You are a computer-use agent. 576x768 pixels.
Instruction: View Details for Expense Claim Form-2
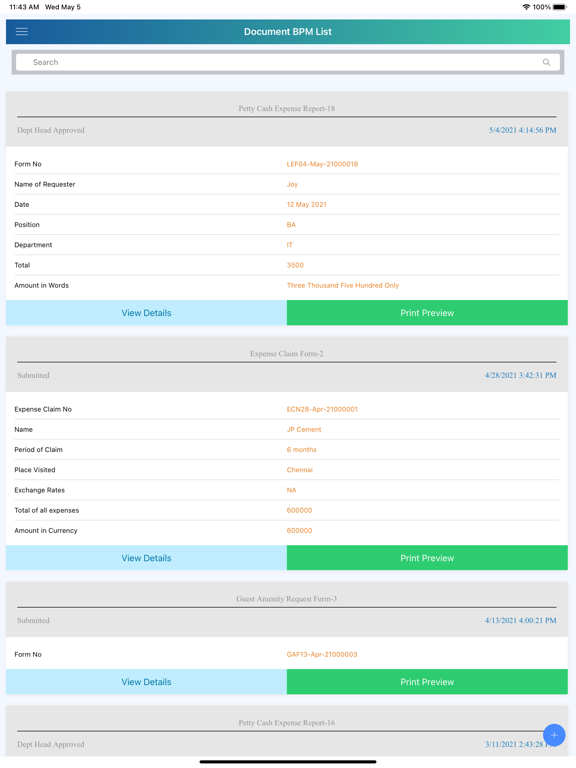tap(146, 558)
